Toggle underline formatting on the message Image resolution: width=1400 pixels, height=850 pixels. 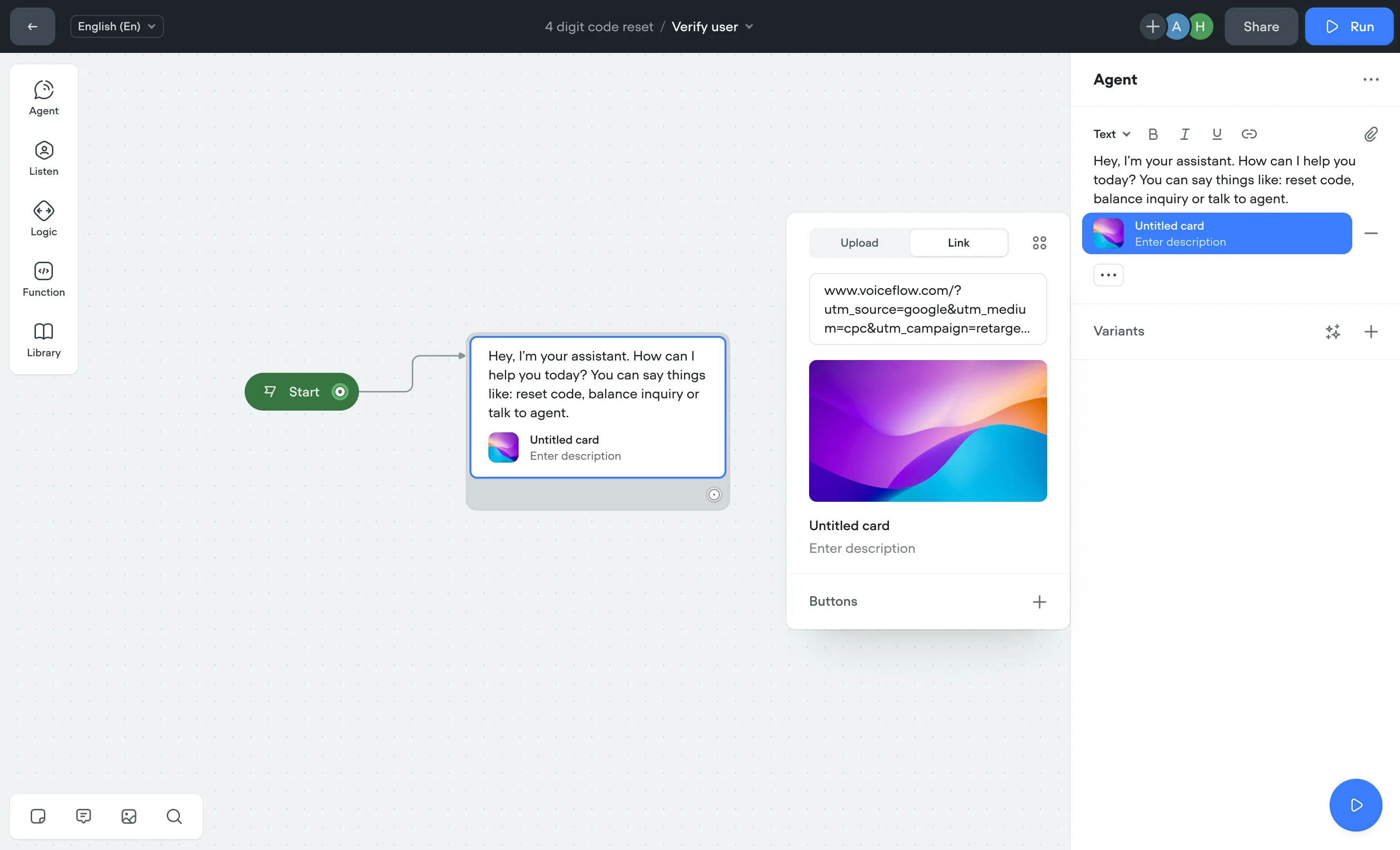(x=1217, y=134)
